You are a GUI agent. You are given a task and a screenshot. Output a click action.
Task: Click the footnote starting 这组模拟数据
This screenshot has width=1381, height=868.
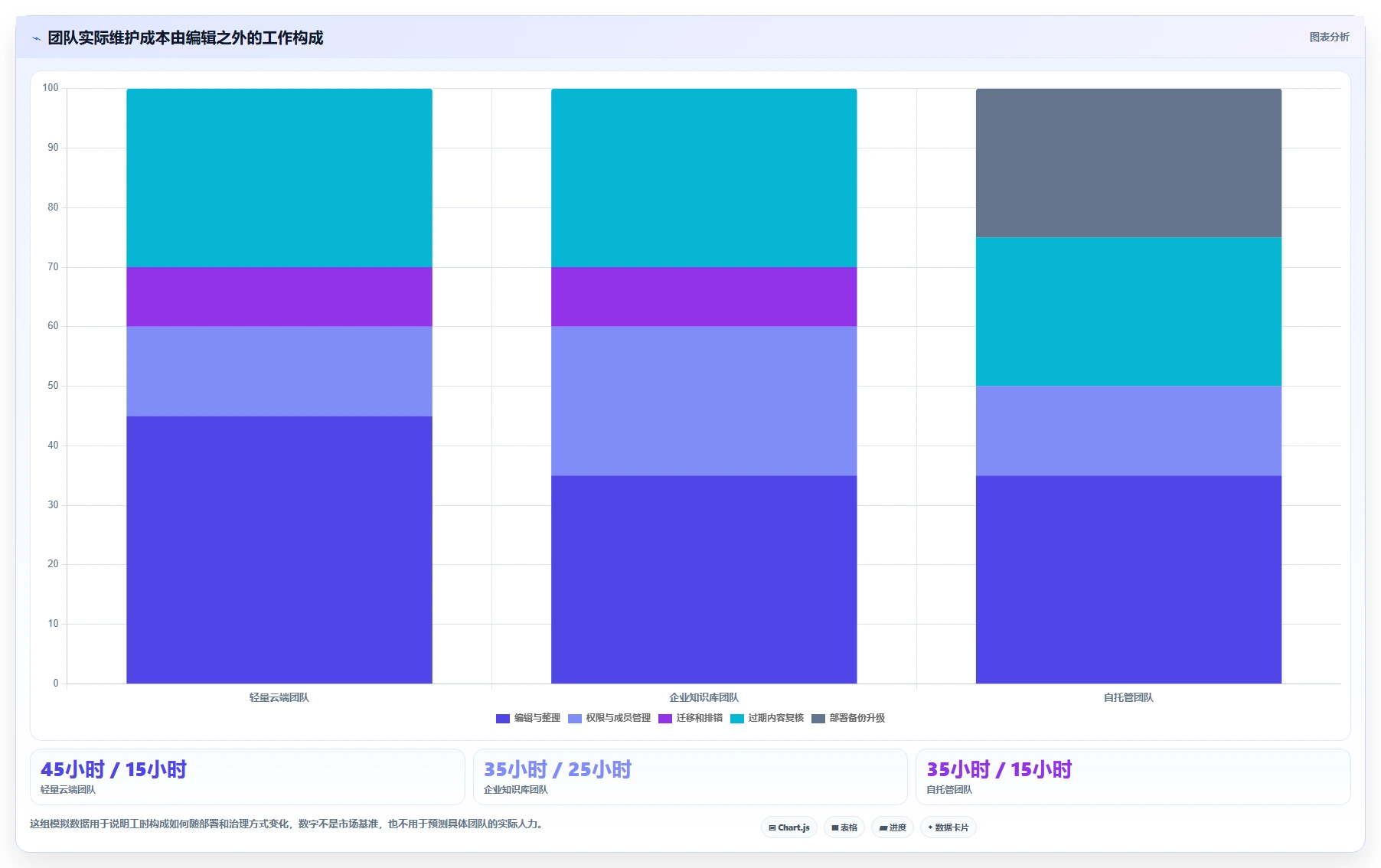(286, 824)
